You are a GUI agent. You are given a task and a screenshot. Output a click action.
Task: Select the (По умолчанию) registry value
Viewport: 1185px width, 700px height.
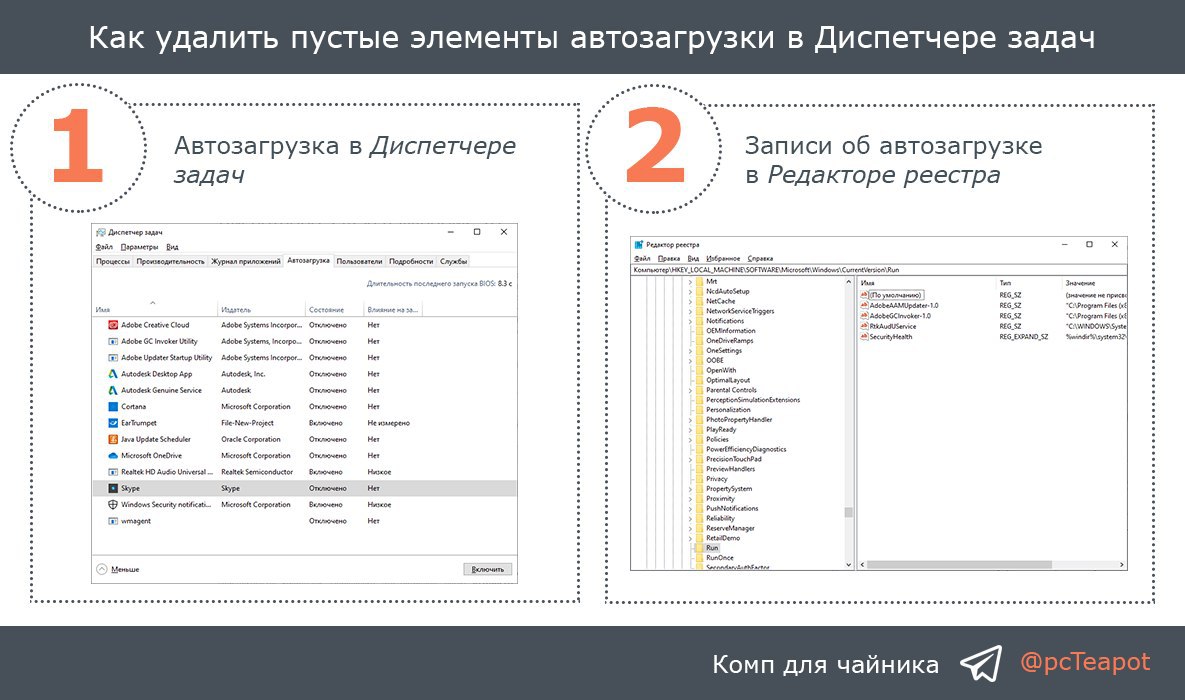click(896, 295)
